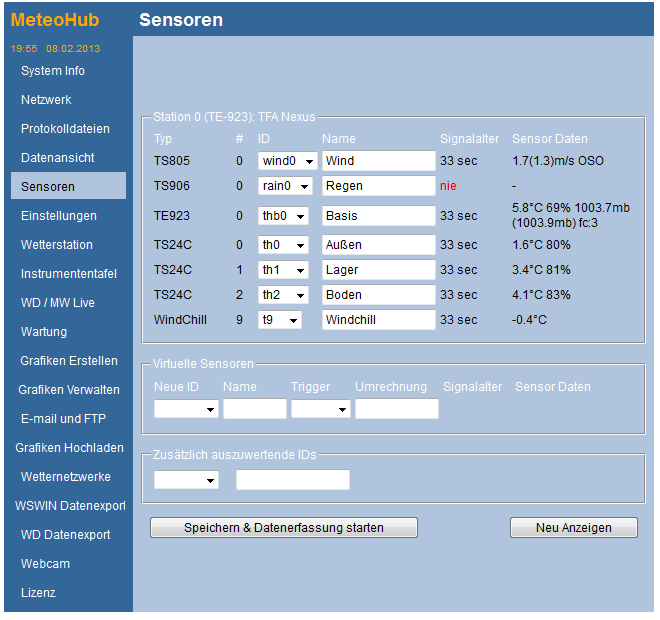Open the wind0 sensor ID dropdown
The width and height of the screenshot is (660, 620).
[288, 161]
